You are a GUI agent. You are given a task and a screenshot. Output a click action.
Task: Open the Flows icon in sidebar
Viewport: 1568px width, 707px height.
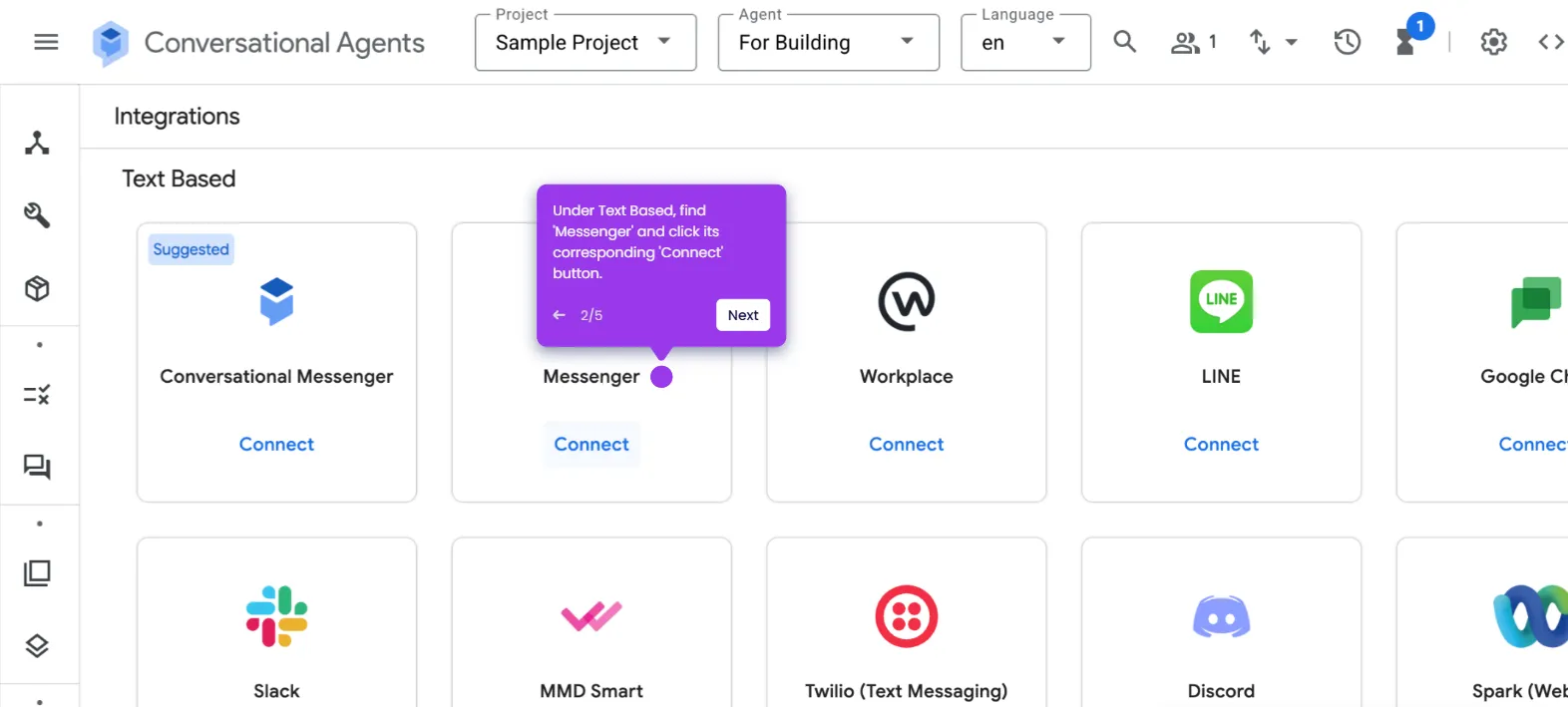[37, 143]
